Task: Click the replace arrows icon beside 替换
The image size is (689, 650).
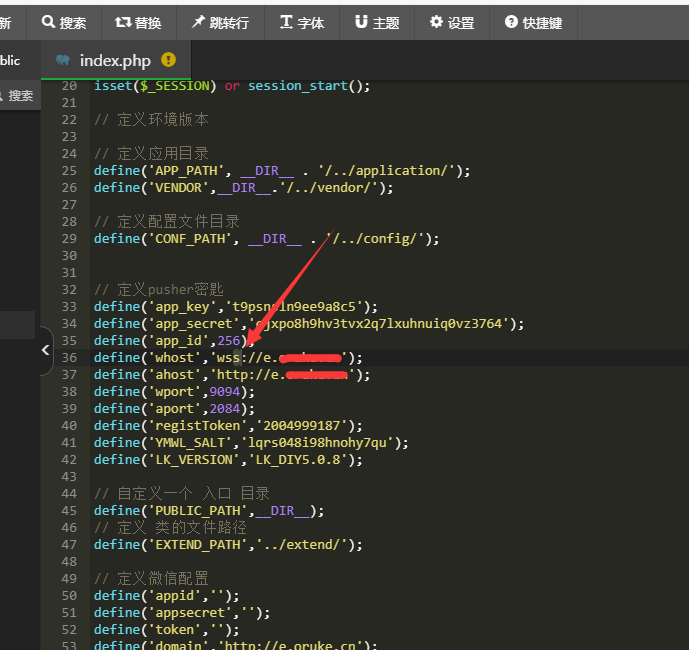Action: pos(123,22)
